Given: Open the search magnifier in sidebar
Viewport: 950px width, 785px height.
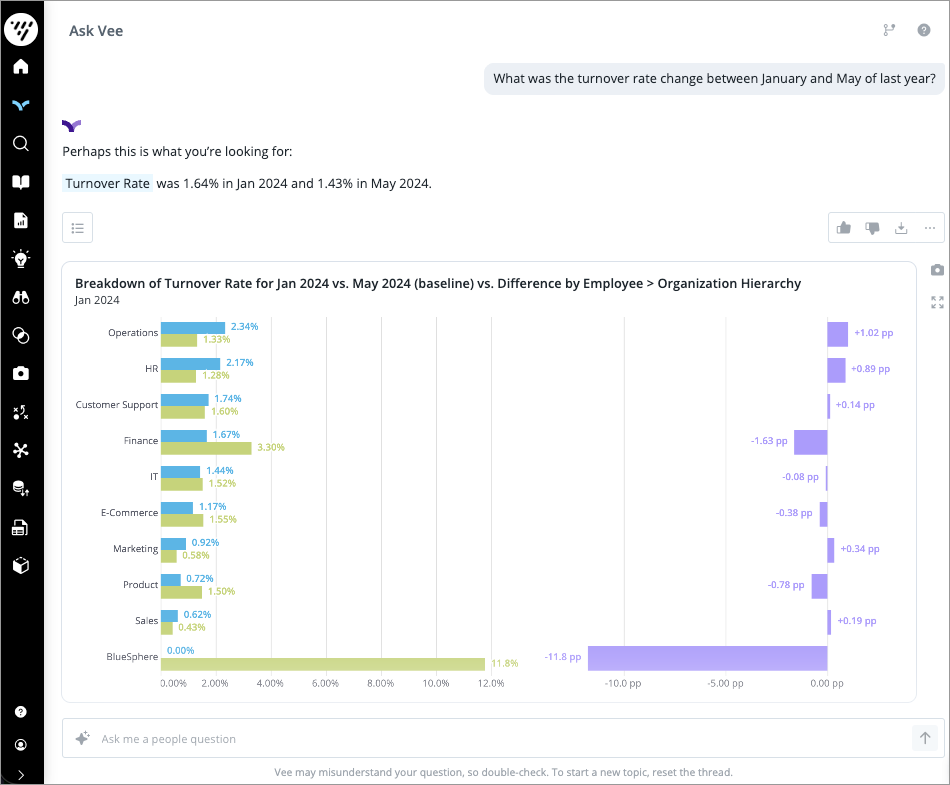Looking at the screenshot, I should tap(21, 143).
